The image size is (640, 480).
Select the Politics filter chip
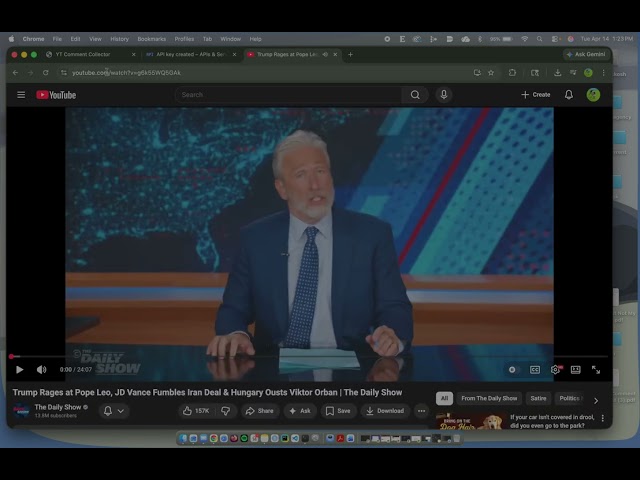(x=570, y=398)
